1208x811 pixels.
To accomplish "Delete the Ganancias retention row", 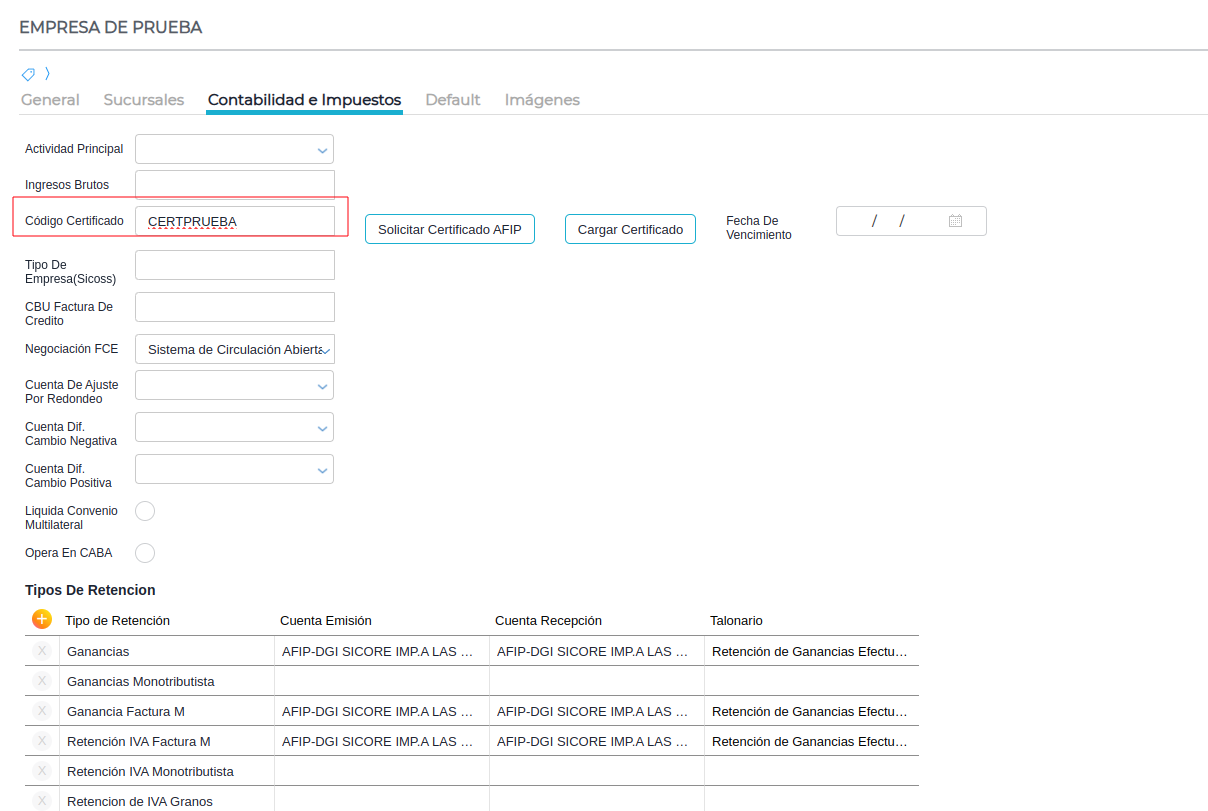I will coord(42,651).
